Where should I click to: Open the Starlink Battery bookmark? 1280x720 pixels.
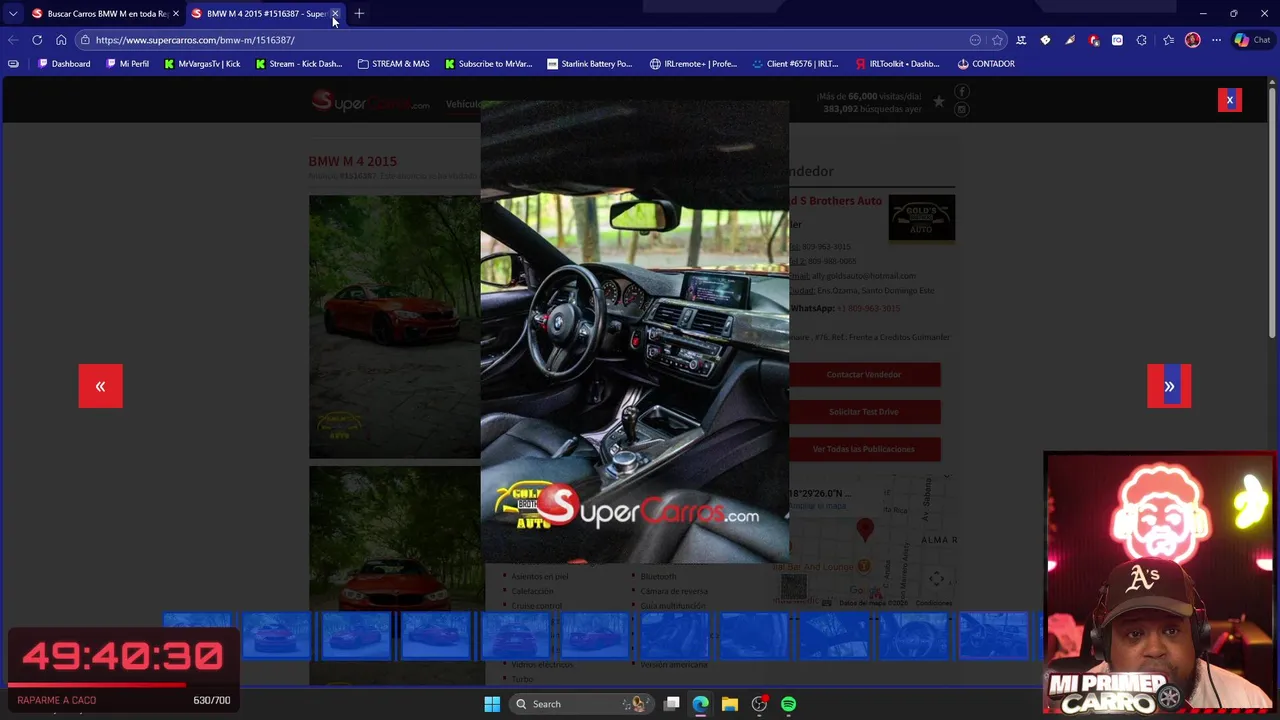click(x=589, y=64)
